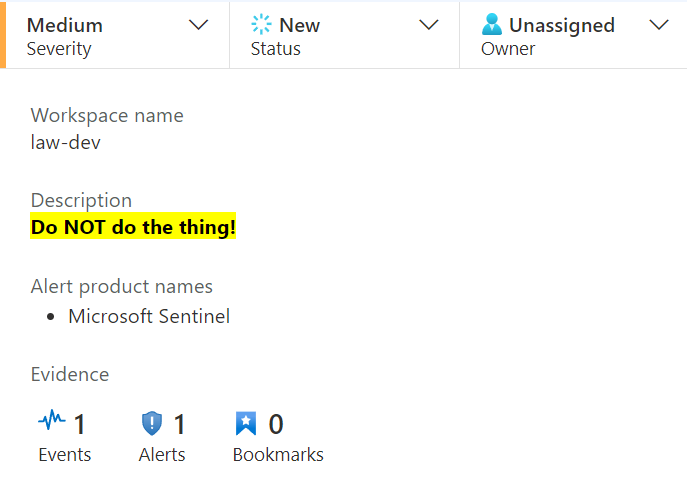Click the bookmarks count number 0
The height and width of the screenshot is (491, 687).
[276, 424]
